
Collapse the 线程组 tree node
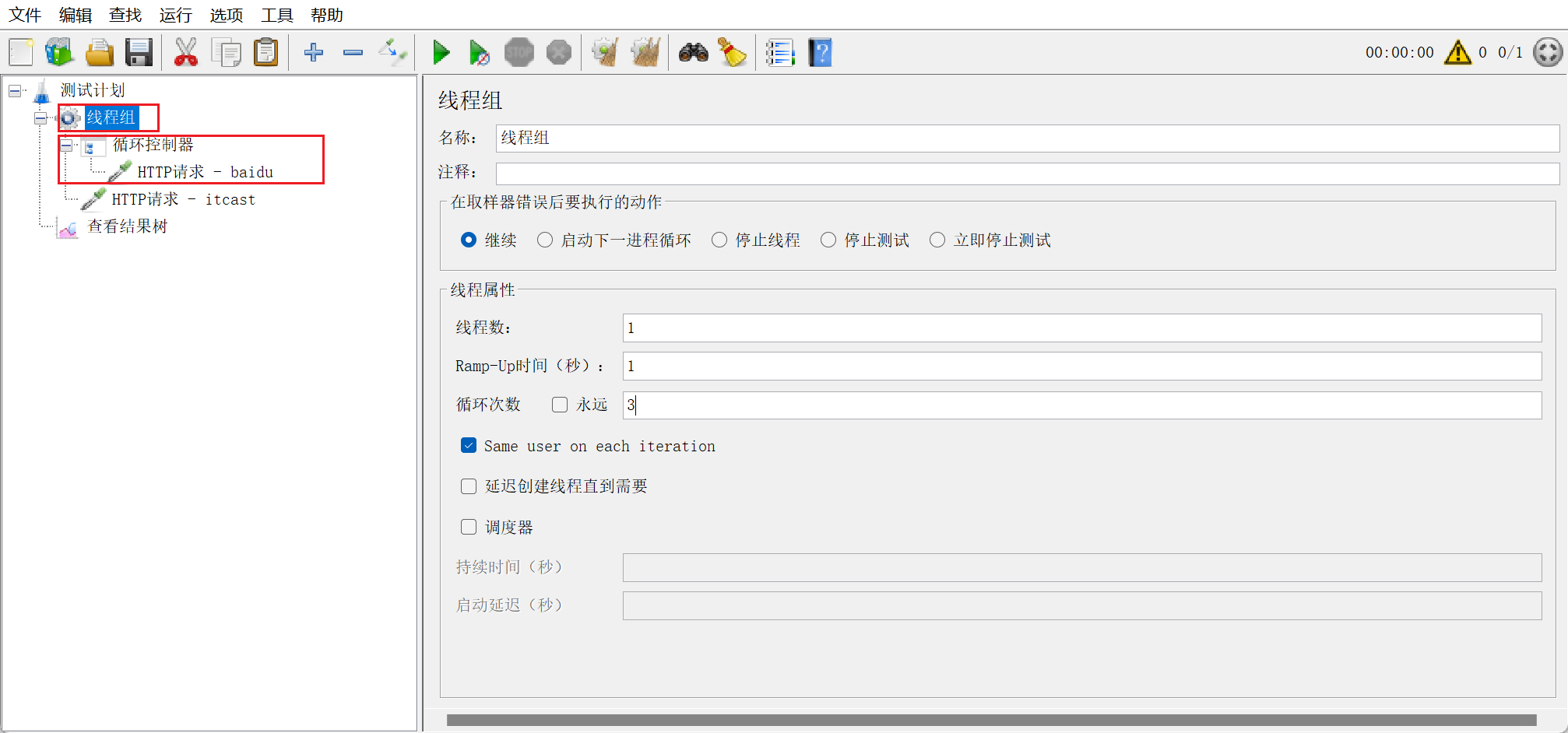click(x=40, y=118)
